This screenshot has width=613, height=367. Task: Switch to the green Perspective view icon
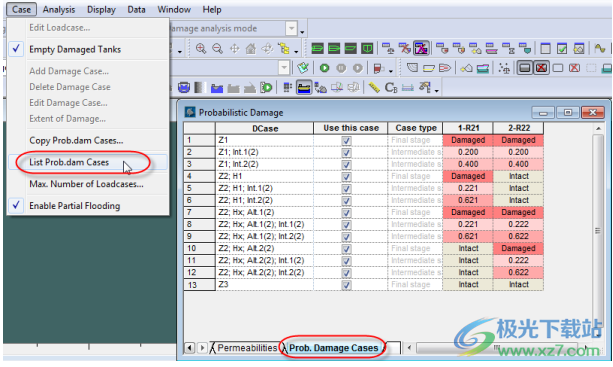coord(317,48)
